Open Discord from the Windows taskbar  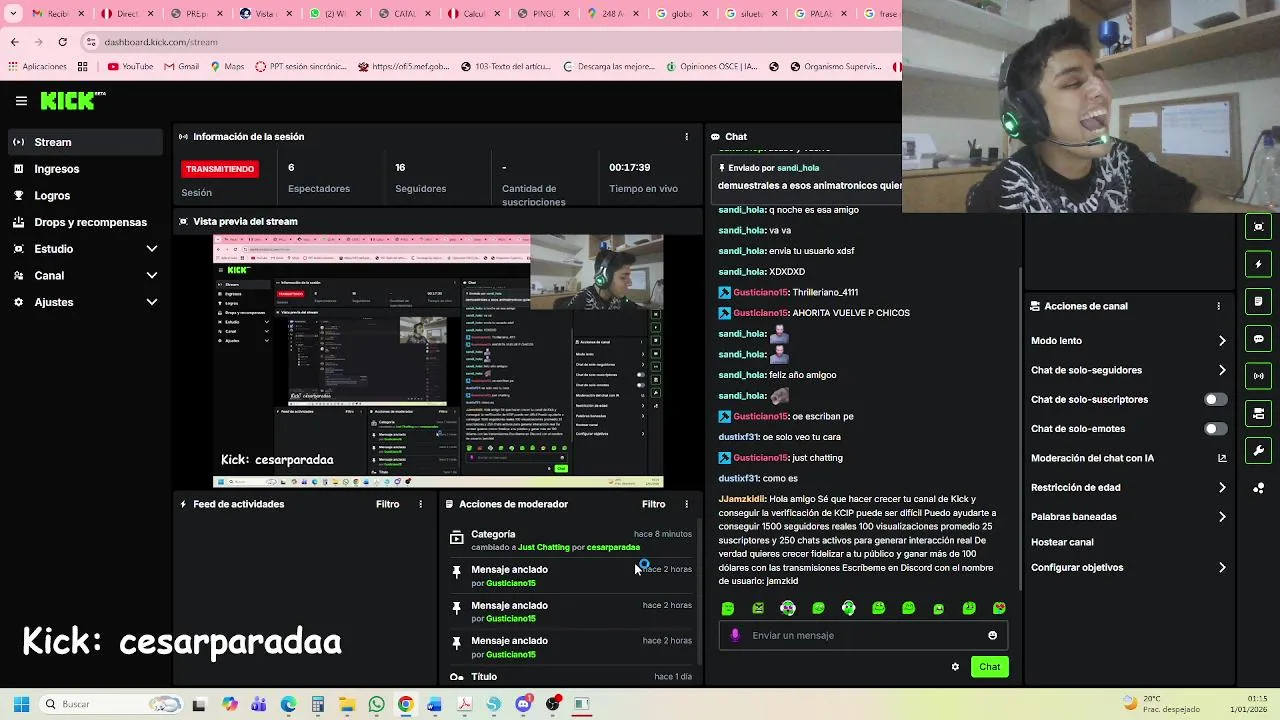[523, 704]
